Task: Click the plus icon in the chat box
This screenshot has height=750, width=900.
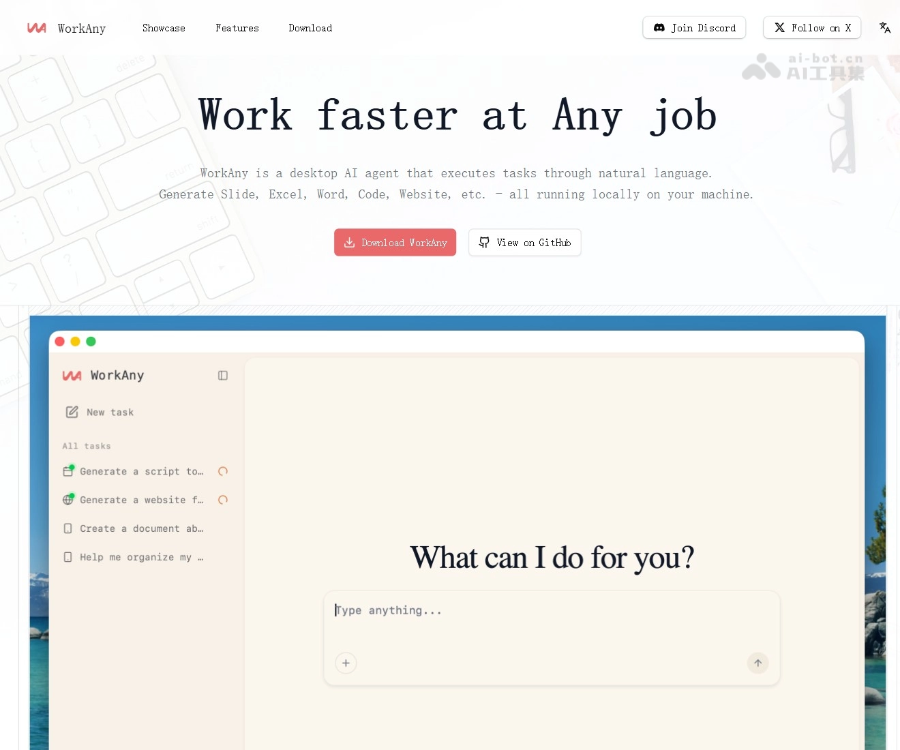Action: (x=346, y=663)
